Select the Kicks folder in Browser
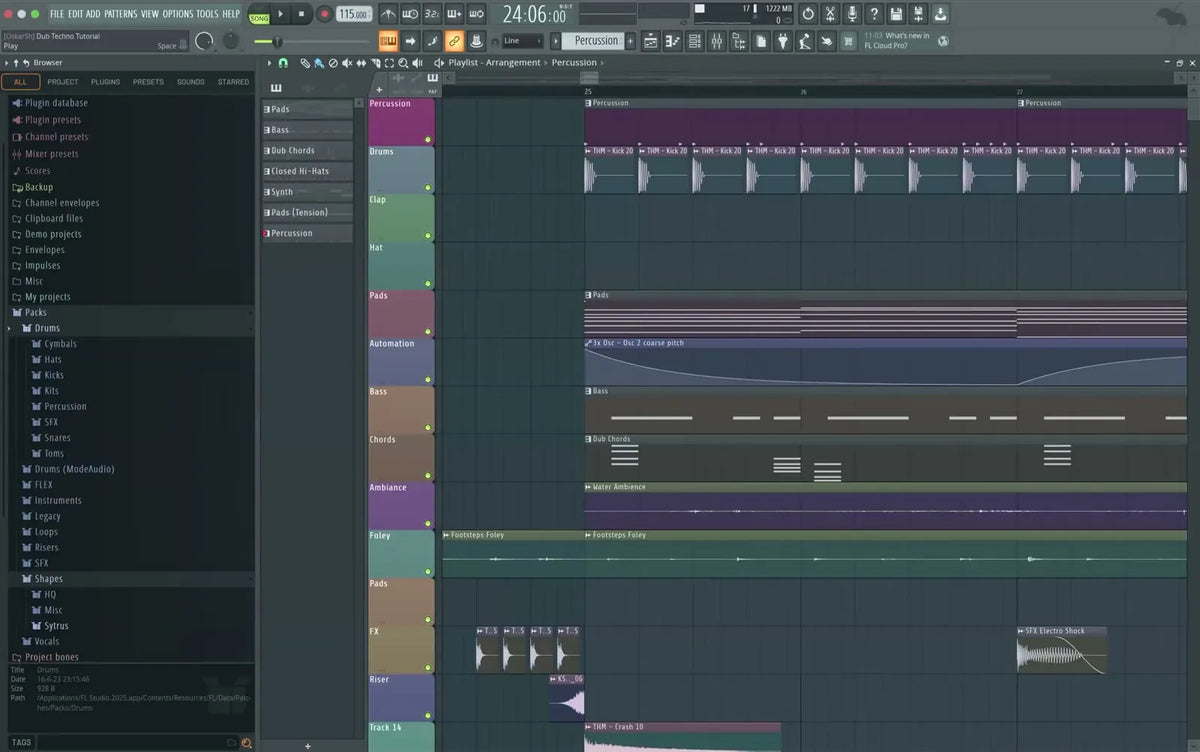1200x752 pixels. (x=54, y=375)
